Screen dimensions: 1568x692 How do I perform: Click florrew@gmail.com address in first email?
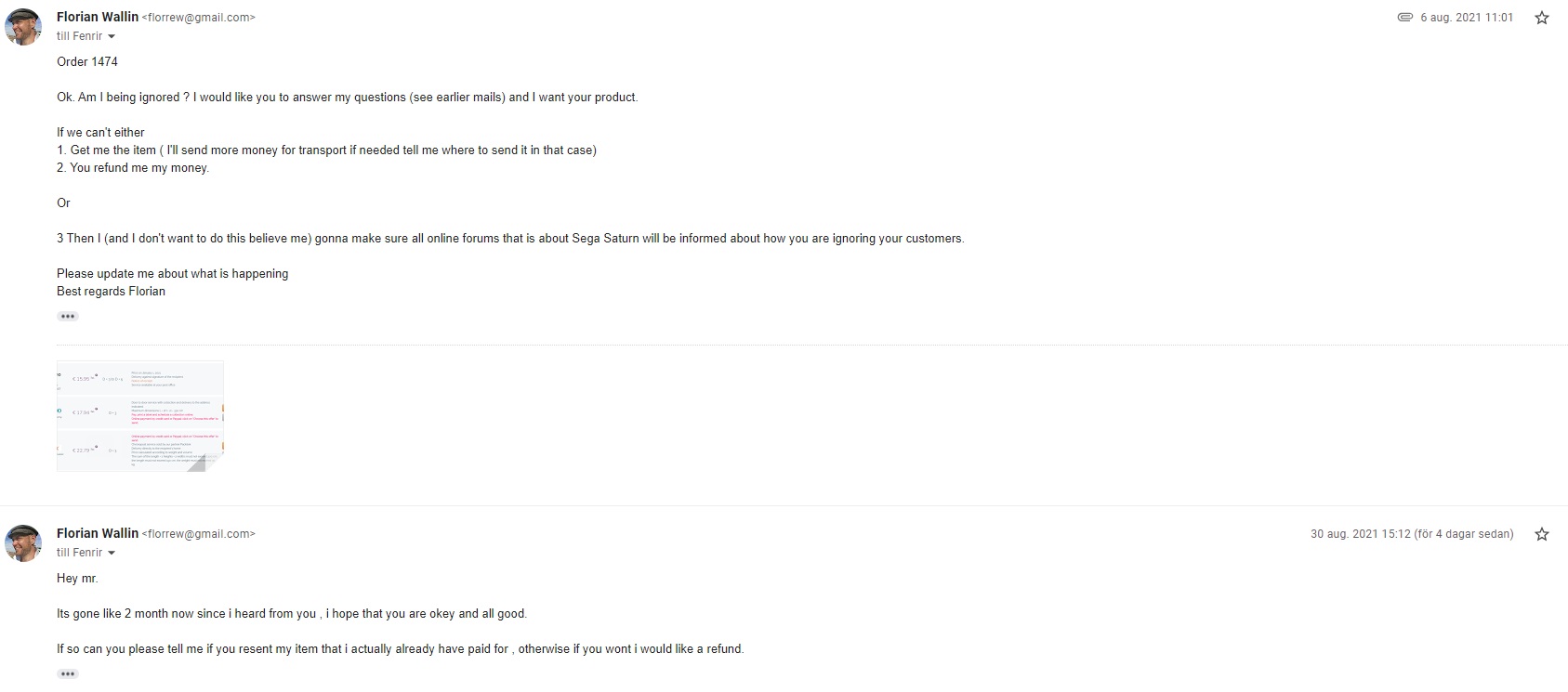coord(198,18)
